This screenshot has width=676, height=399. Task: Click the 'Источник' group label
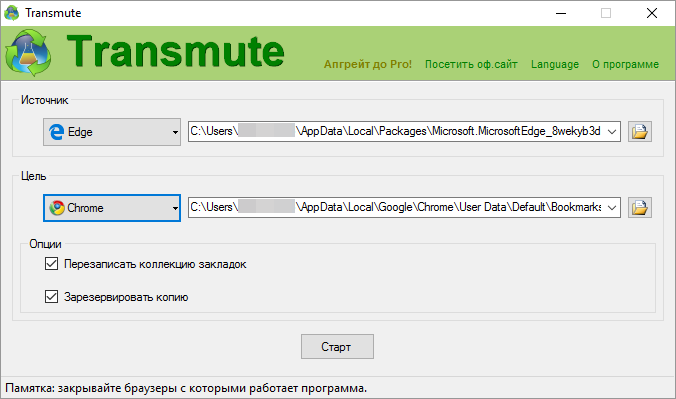[44, 100]
